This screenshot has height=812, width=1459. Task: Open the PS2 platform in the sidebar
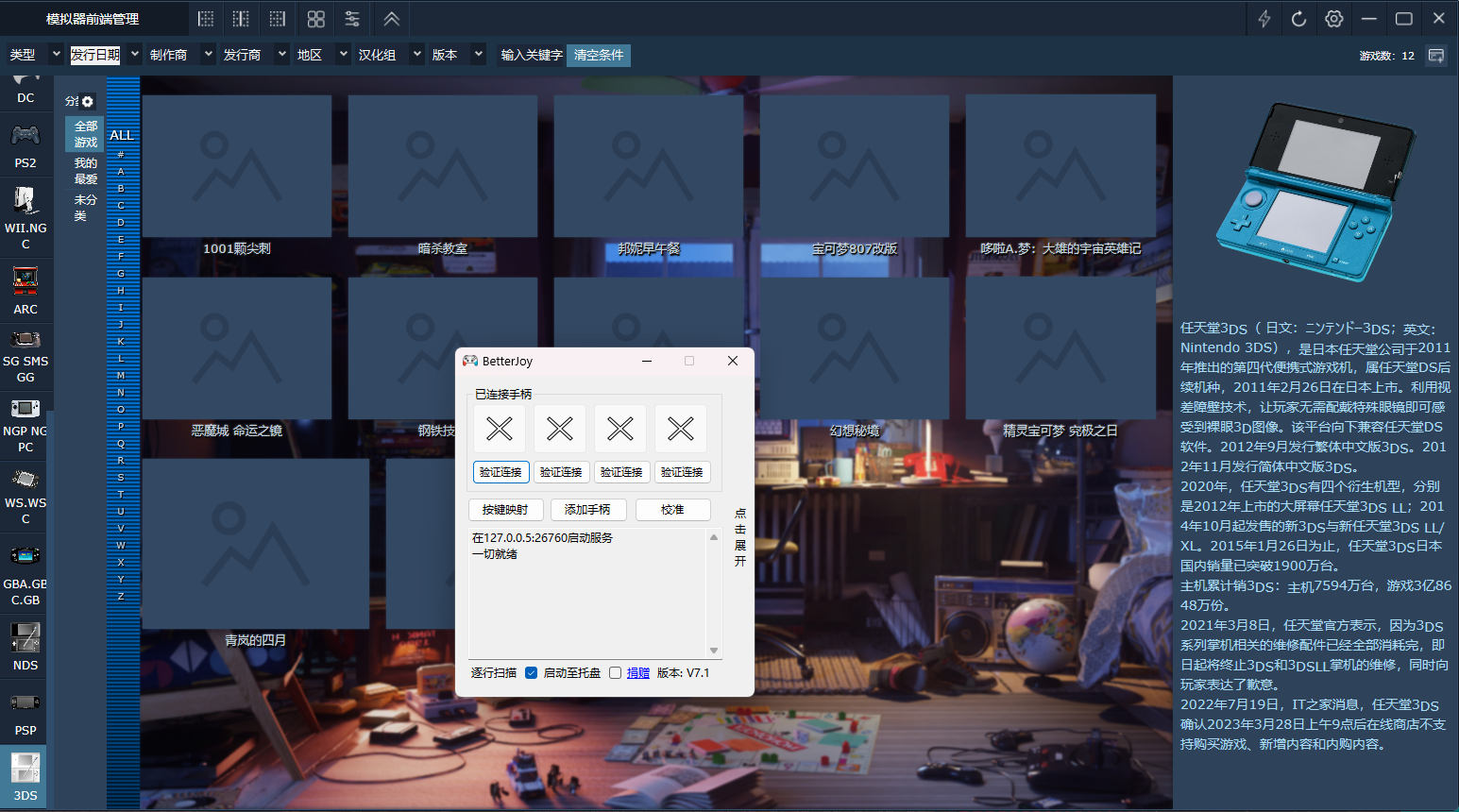[x=25, y=145]
